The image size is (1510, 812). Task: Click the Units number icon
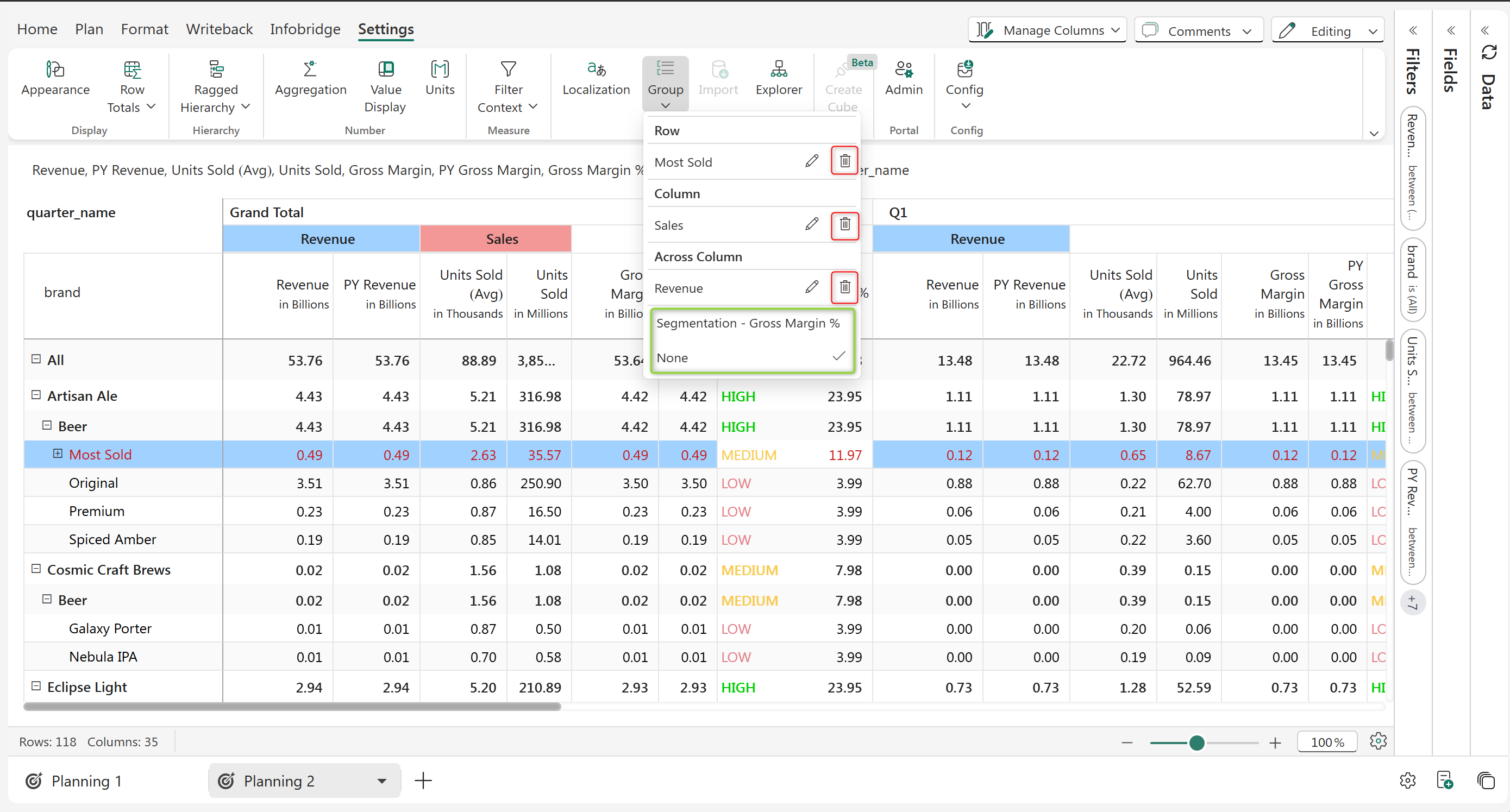(440, 79)
